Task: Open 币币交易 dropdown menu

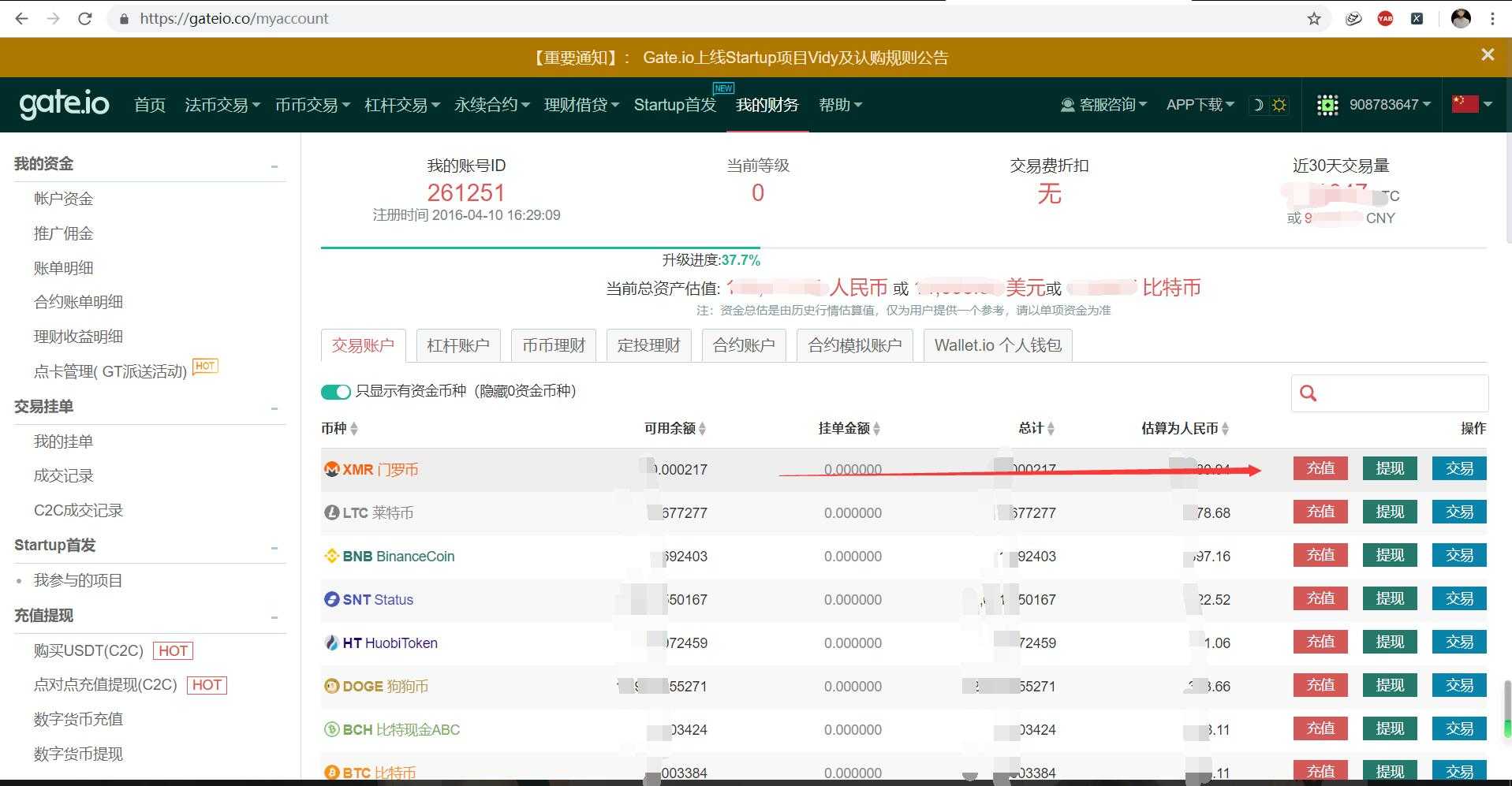Action: 313,105
